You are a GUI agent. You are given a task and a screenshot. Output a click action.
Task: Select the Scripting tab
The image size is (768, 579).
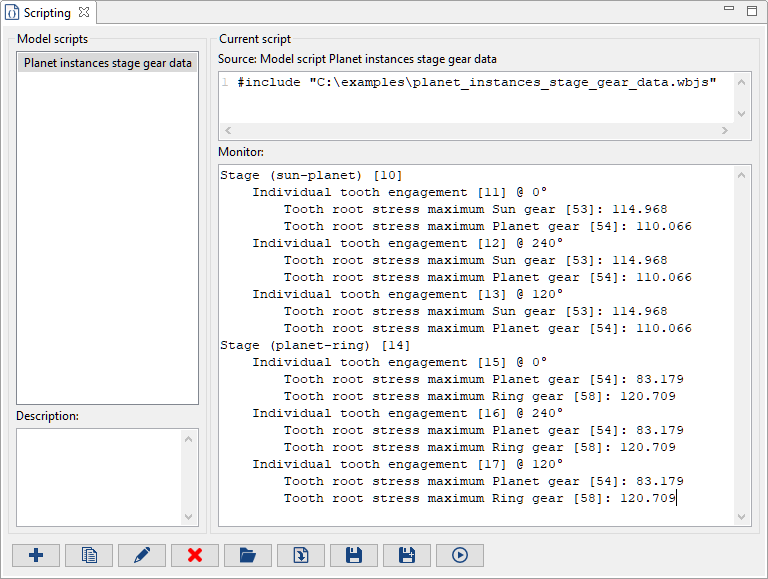click(x=47, y=12)
